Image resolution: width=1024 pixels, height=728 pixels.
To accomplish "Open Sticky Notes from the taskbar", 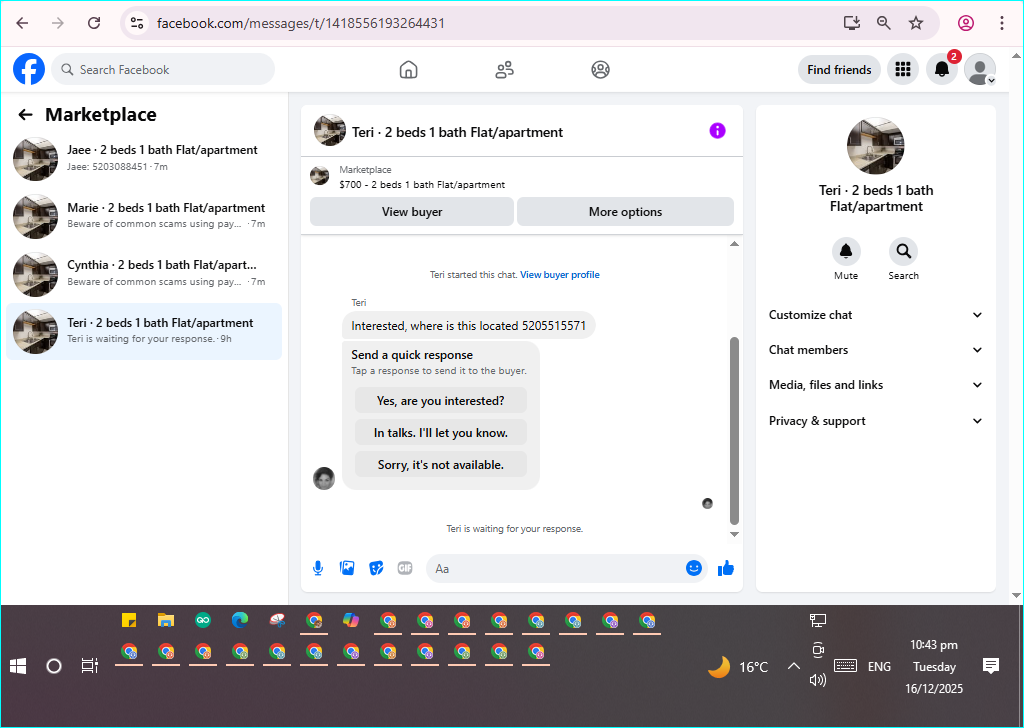I will coord(129,620).
